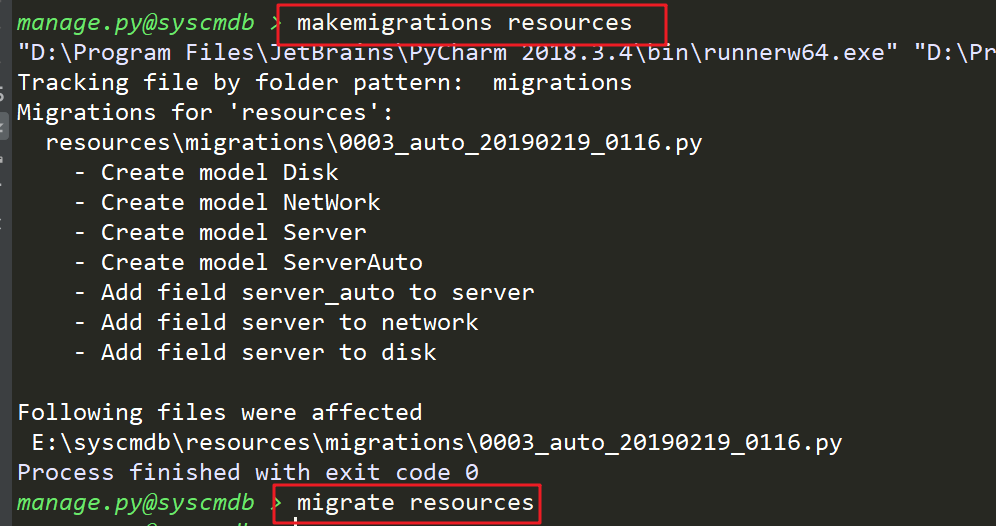Click the runnerw64.exe command path line
Screen dimensions: 996x526
450,52
